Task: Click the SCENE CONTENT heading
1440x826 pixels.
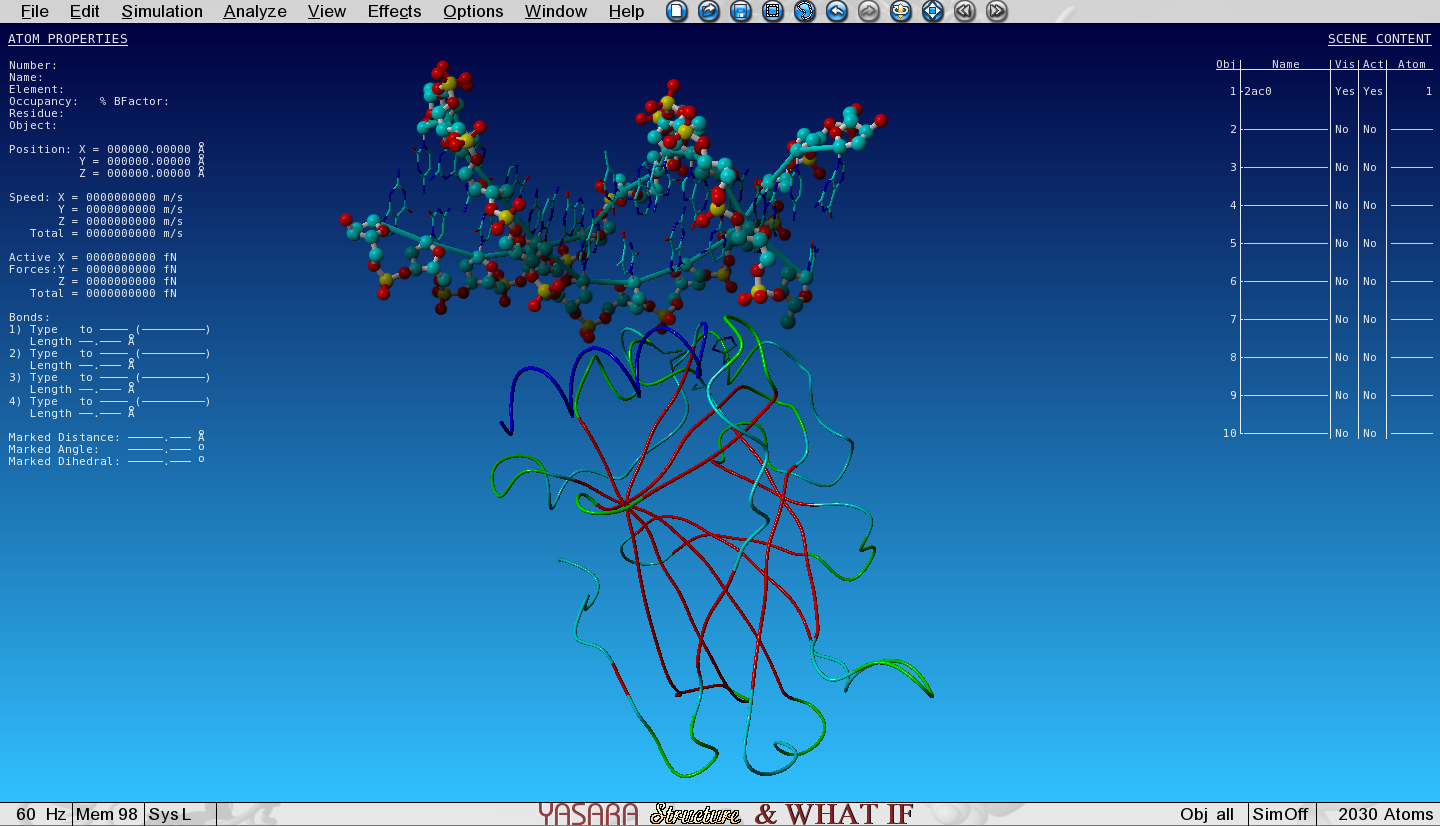Action: pyautogui.click(x=1380, y=39)
